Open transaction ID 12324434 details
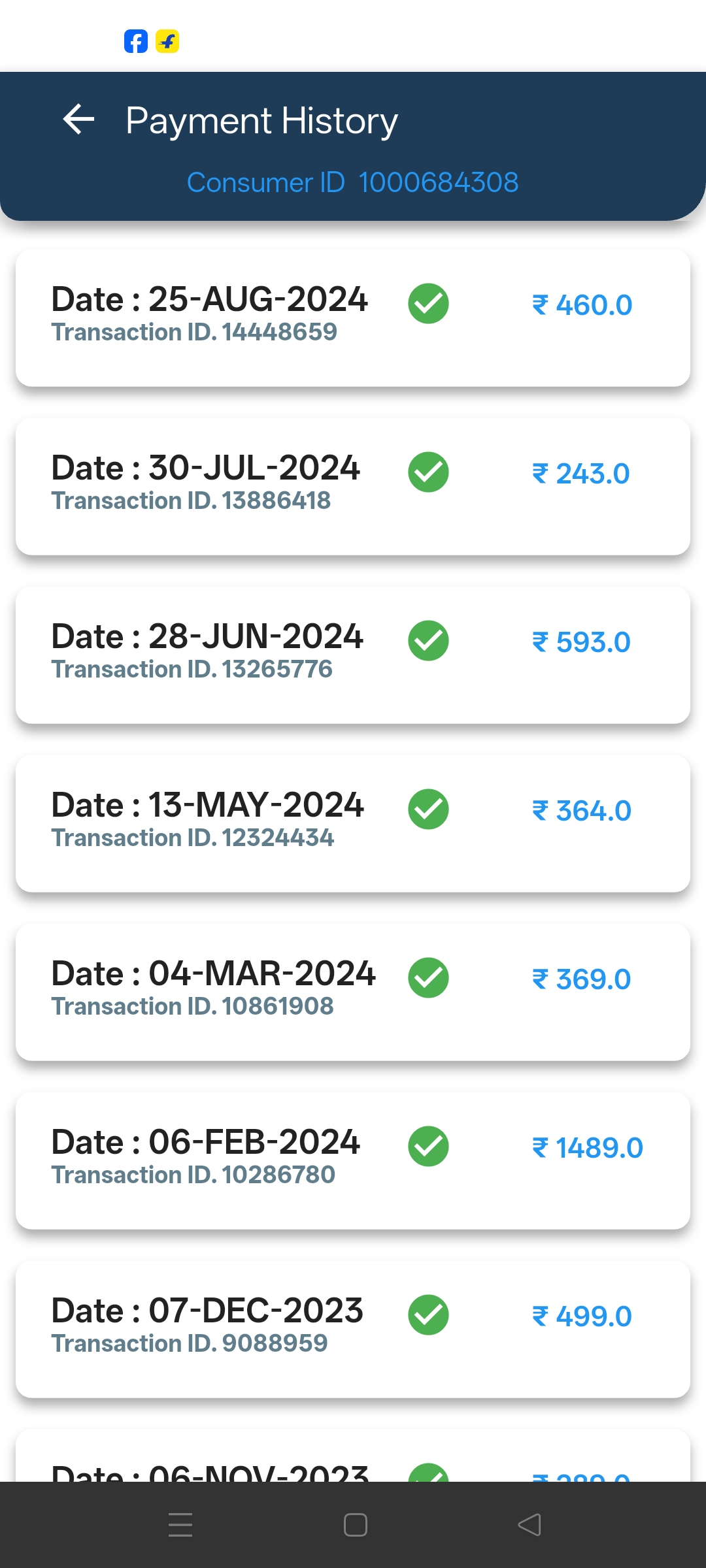The image size is (706, 1568). pyautogui.click(x=193, y=838)
